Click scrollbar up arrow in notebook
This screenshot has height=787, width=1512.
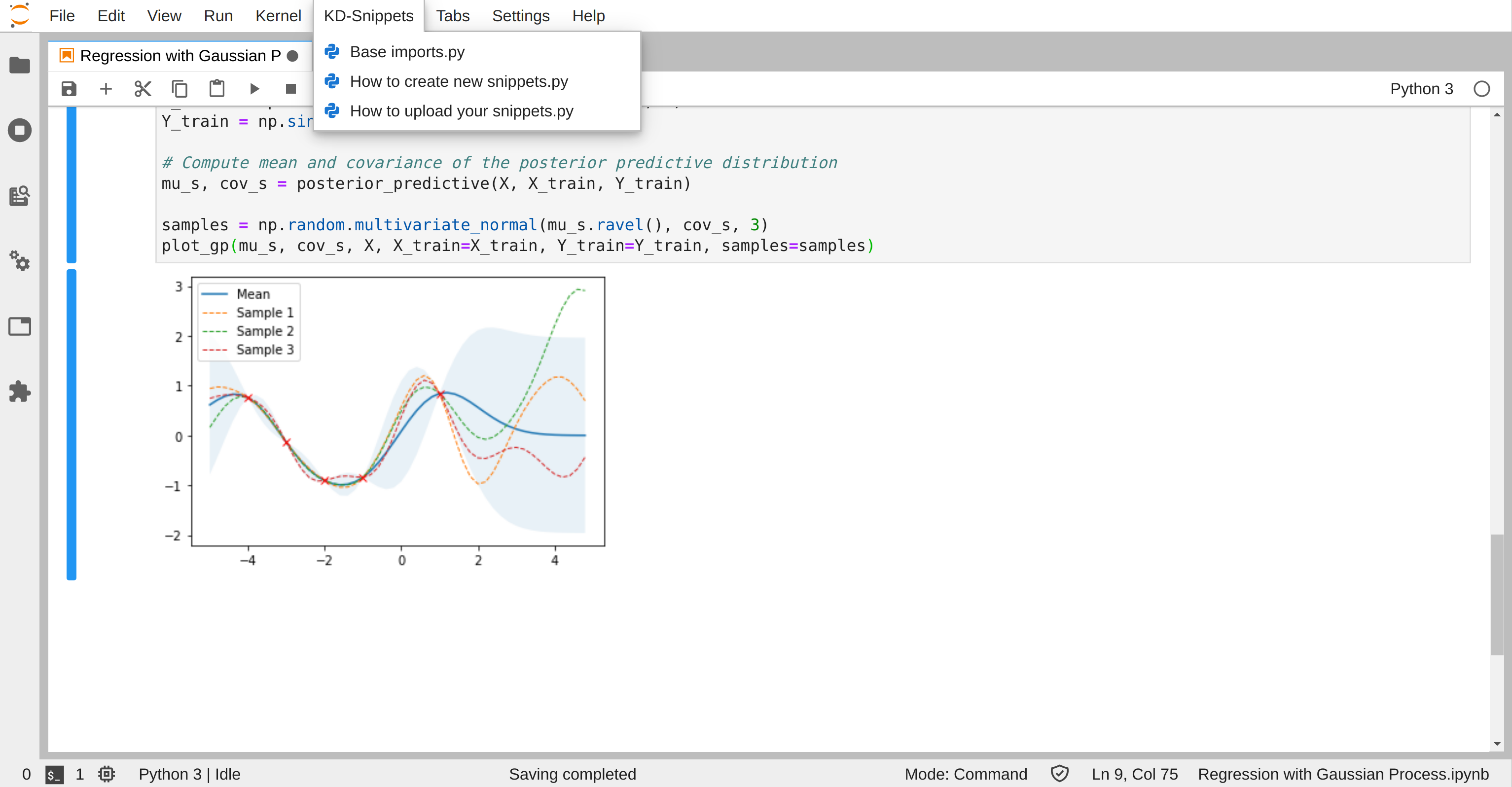1497,115
